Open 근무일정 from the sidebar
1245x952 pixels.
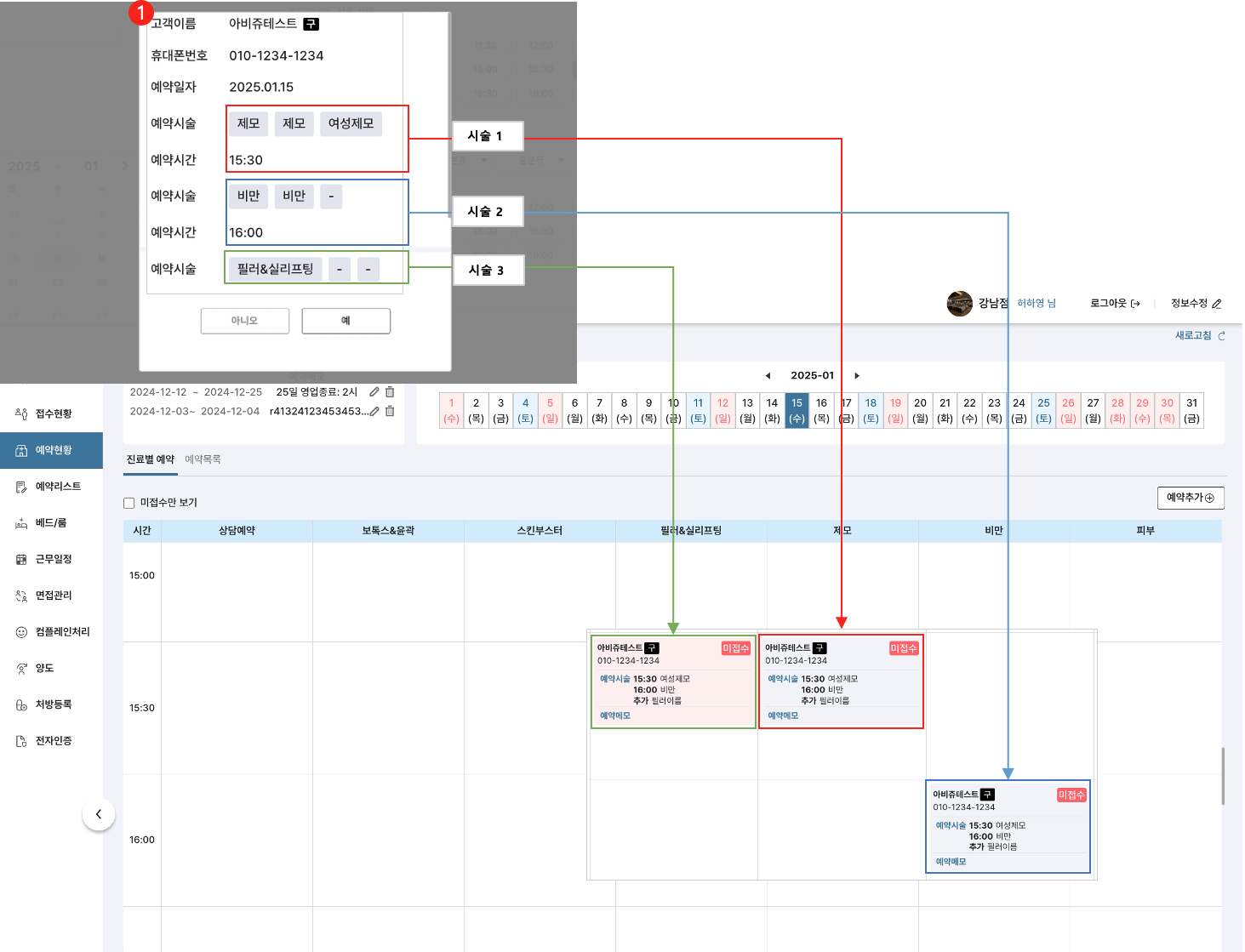51,559
